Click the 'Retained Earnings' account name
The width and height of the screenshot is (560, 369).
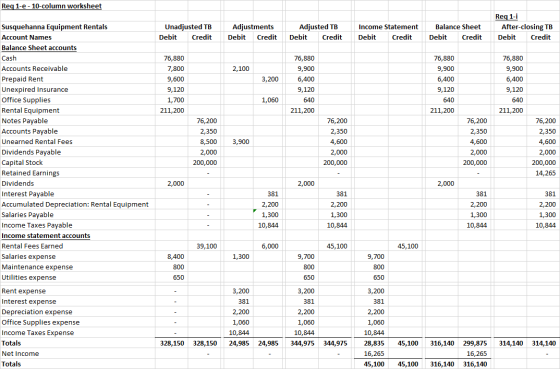30,173
